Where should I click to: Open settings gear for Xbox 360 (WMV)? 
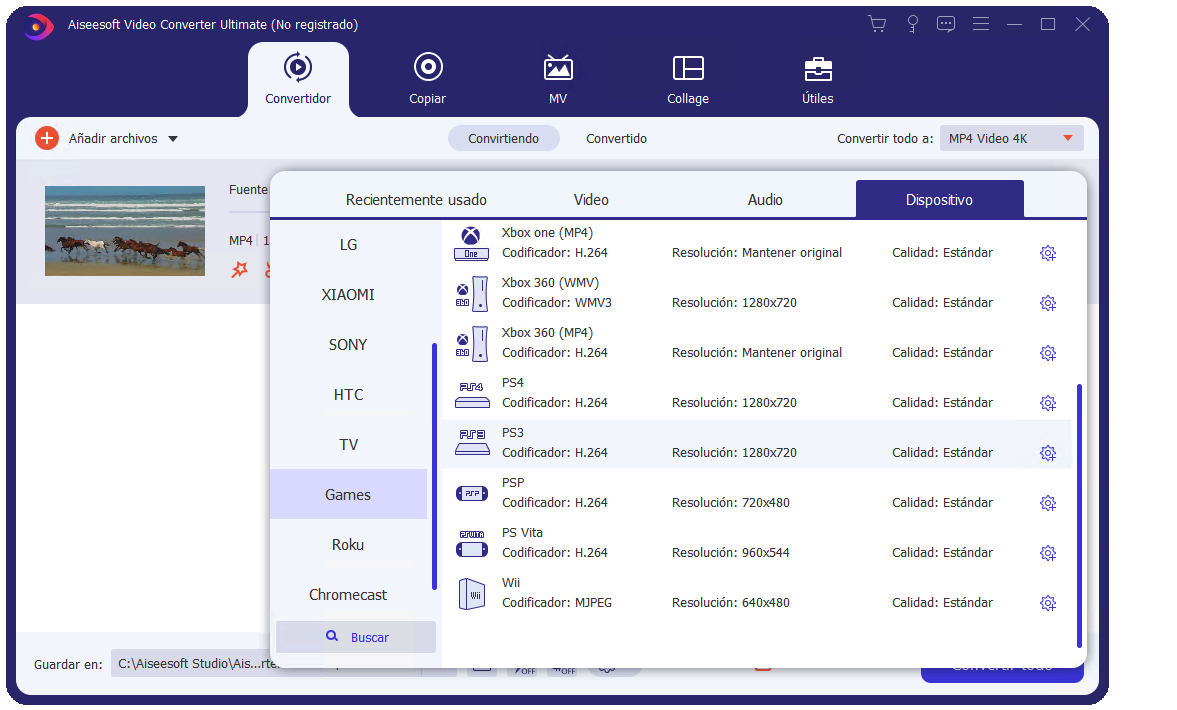point(1048,303)
